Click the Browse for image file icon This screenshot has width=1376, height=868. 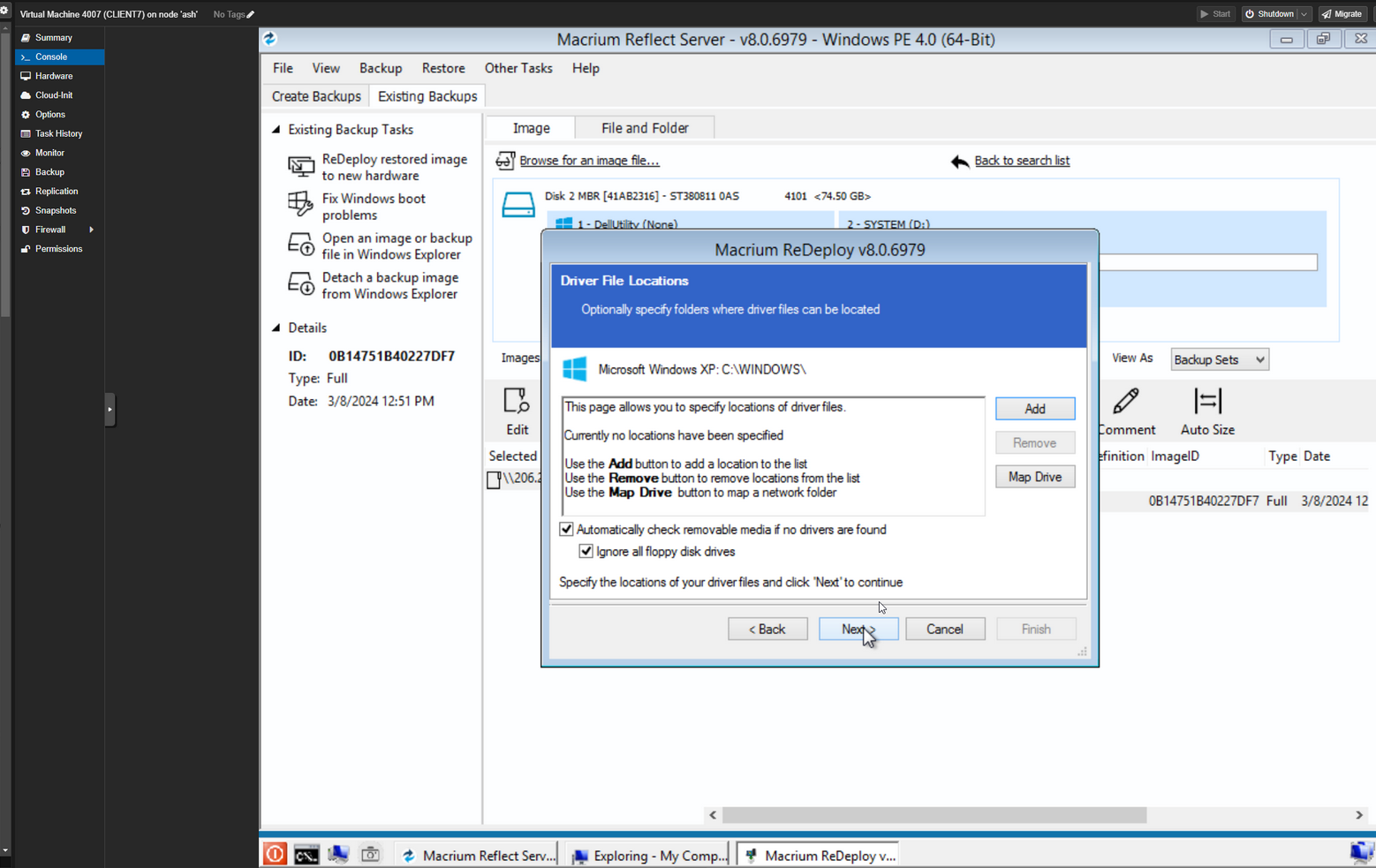pos(505,160)
